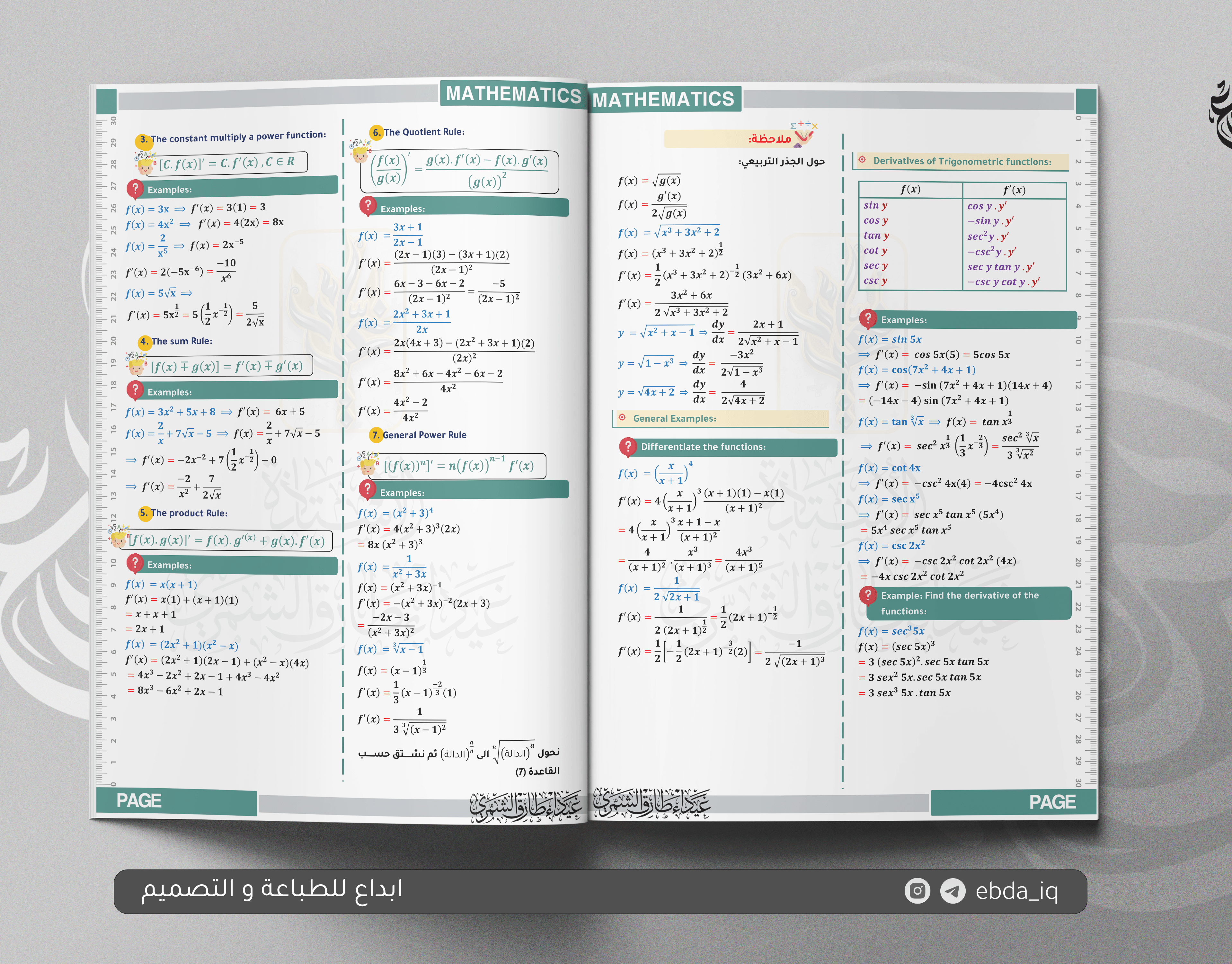Image resolution: width=1232 pixels, height=964 pixels.
Task: Click the −csc y cot y . y' derivative cell
Action: click(x=1004, y=281)
